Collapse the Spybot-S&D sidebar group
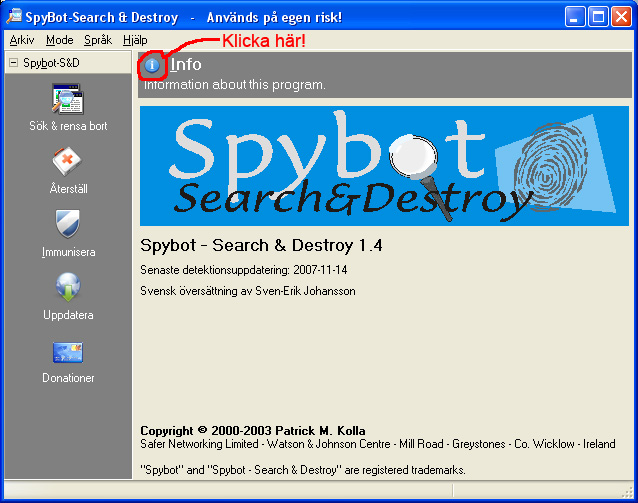This screenshot has width=638, height=503. click(x=14, y=63)
